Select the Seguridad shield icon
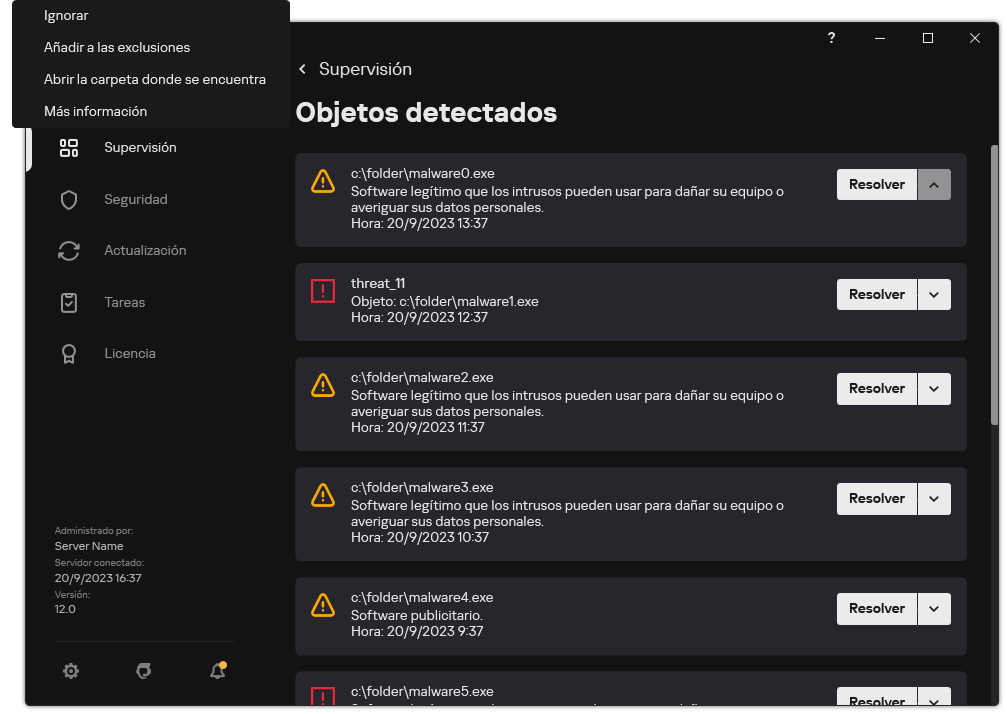1007x714 pixels. (68, 199)
